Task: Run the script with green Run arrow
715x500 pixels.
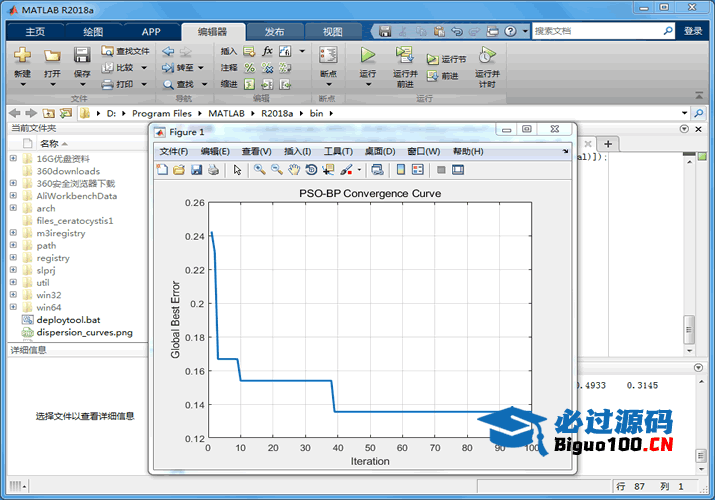Action: [x=368, y=55]
